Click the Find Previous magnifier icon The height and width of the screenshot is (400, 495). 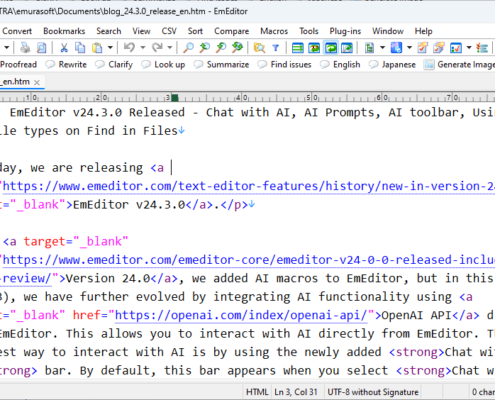pos(221,48)
